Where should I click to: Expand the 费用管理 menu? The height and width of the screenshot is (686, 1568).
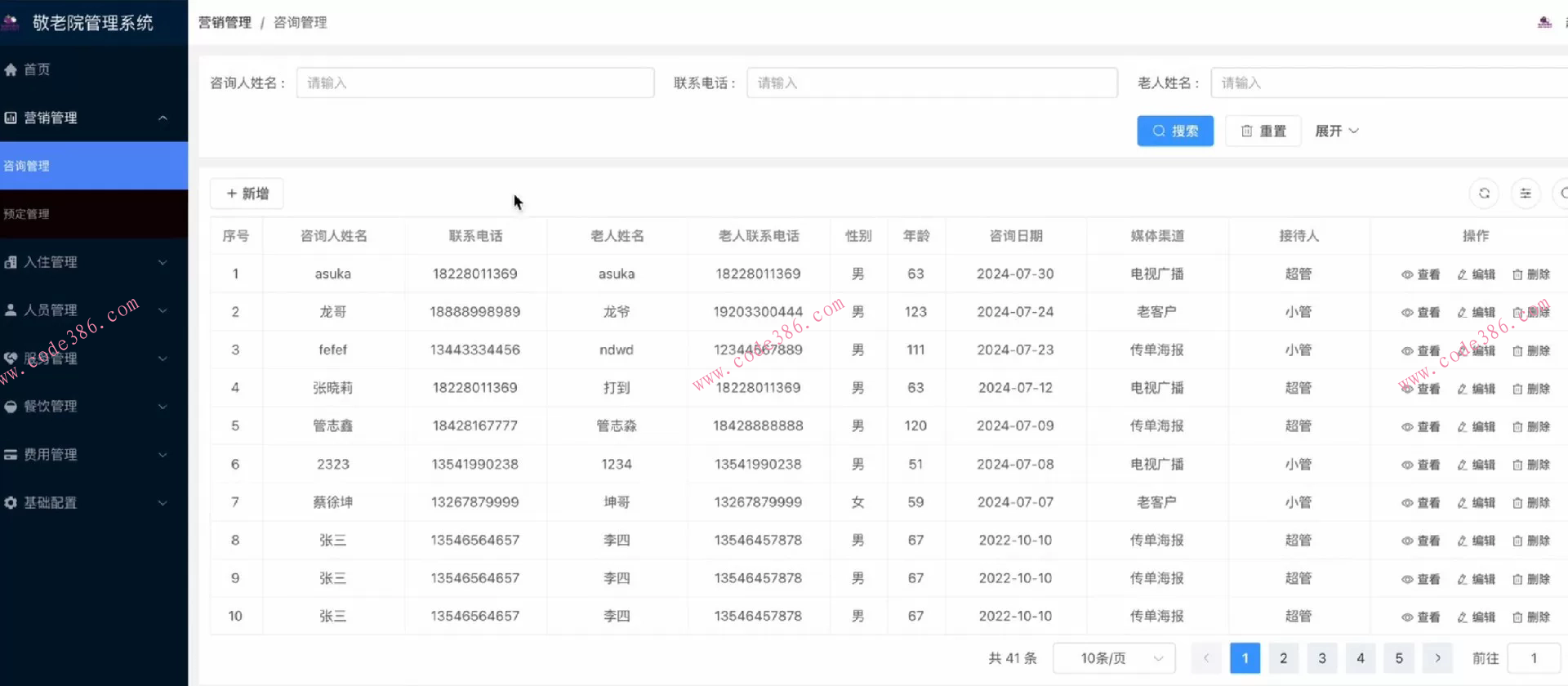94,455
